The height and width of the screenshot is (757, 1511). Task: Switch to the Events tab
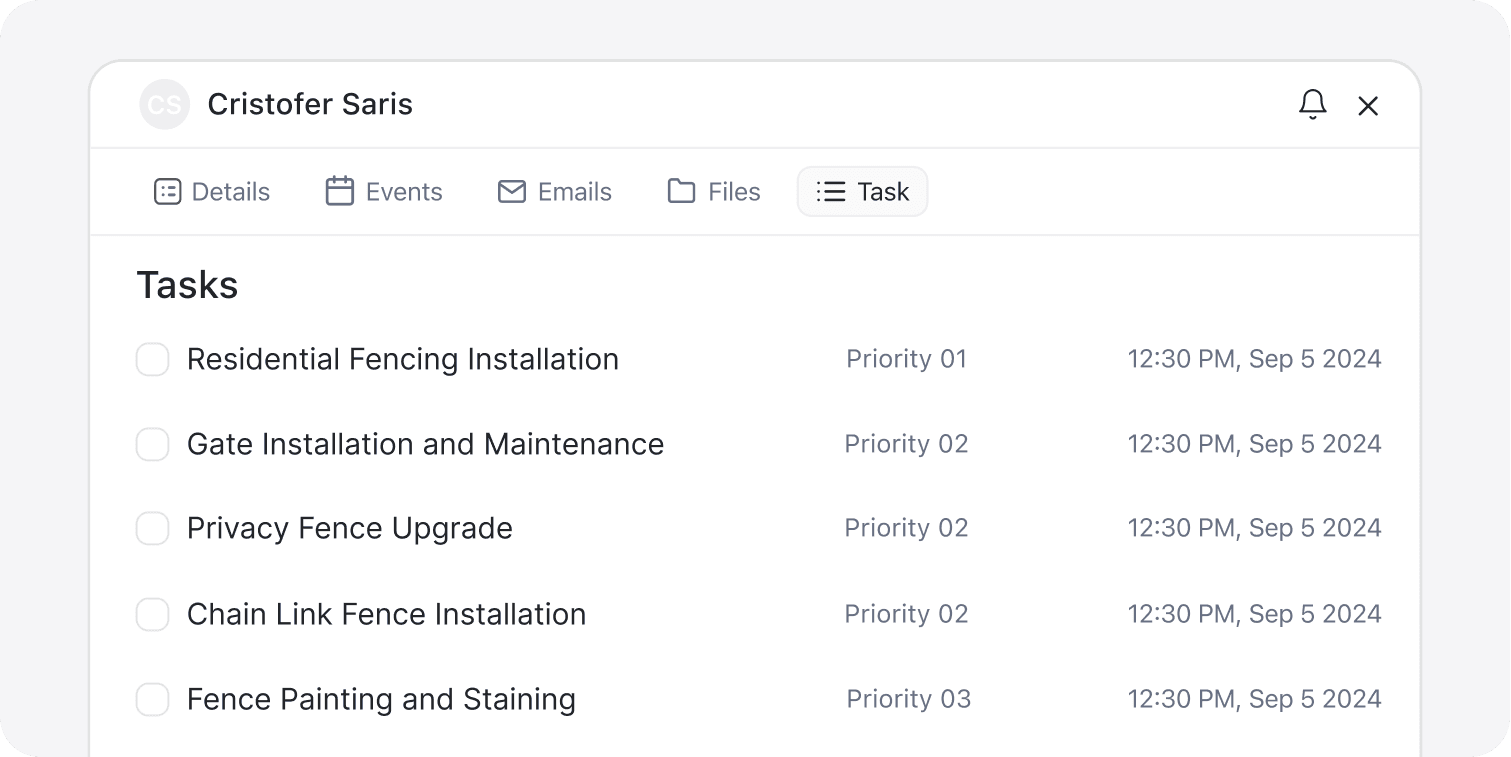(x=384, y=192)
